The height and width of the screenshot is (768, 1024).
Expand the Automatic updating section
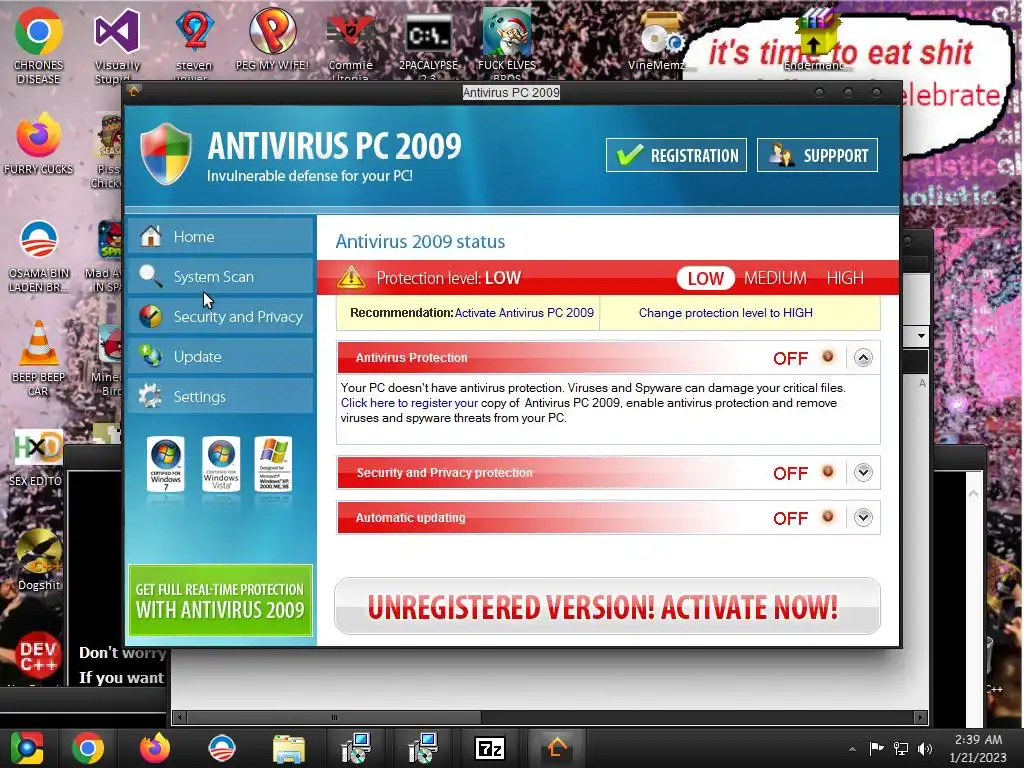point(863,518)
